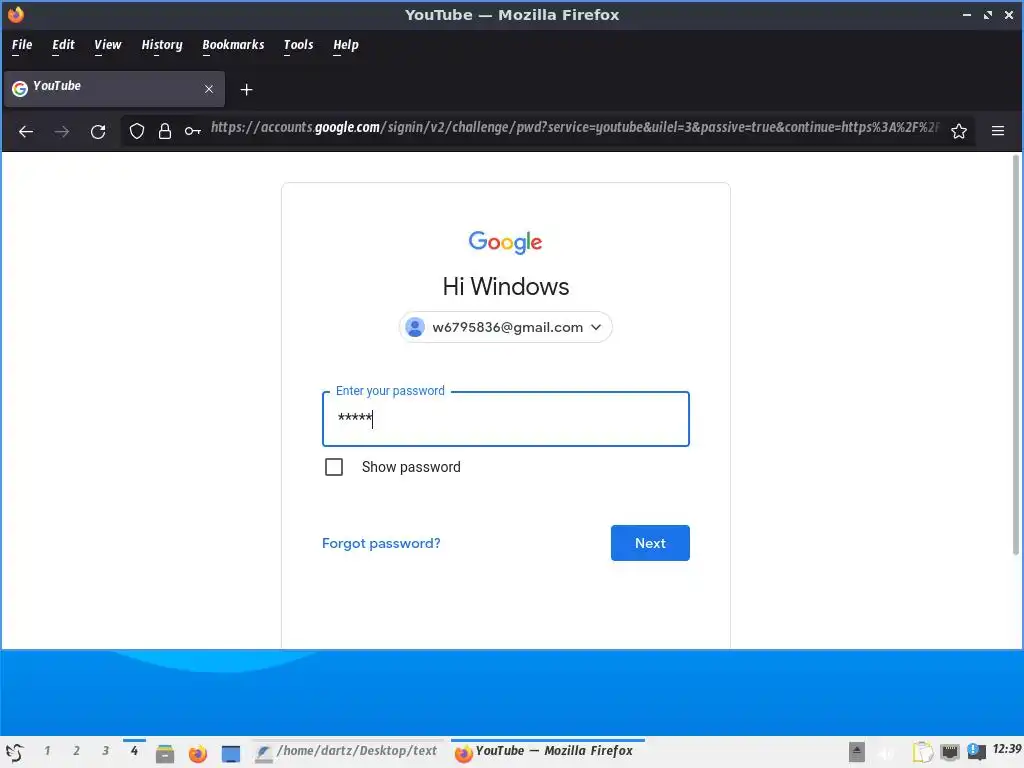Launch Firefox from taskbar quick launcher
Viewport: 1024px width, 768px height.
tap(197, 754)
